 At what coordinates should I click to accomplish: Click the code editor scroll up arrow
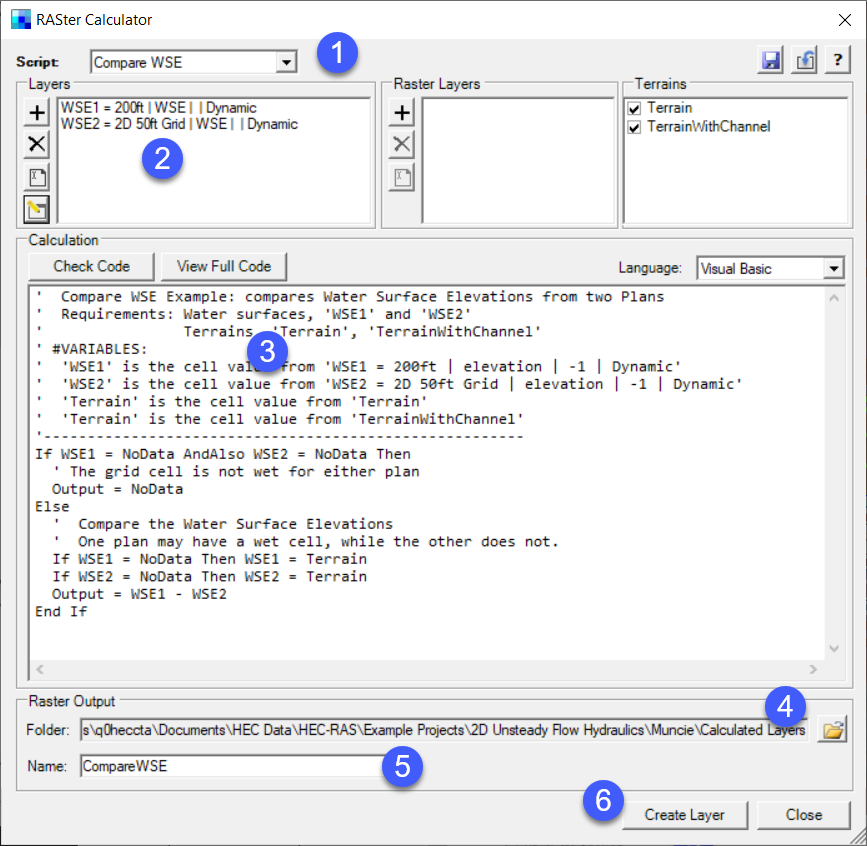pyautogui.click(x=834, y=299)
